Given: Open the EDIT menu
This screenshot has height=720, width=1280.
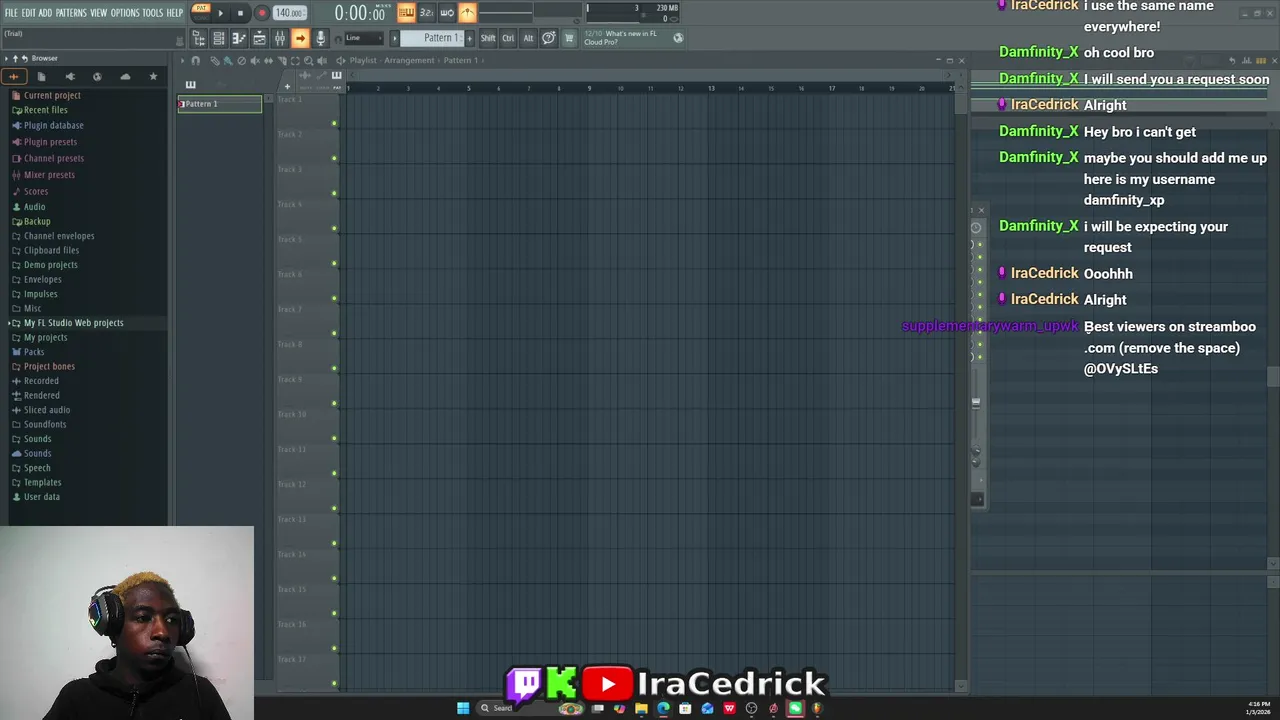Looking at the screenshot, I should (x=29, y=13).
